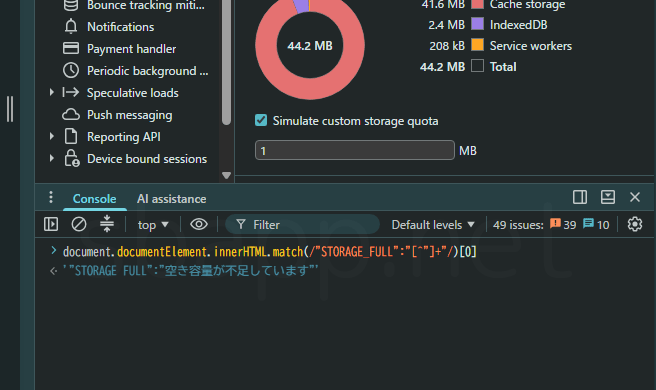Click the Speculative loads arrow icon
The height and width of the screenshot is (390, 656).
[71, 92]
